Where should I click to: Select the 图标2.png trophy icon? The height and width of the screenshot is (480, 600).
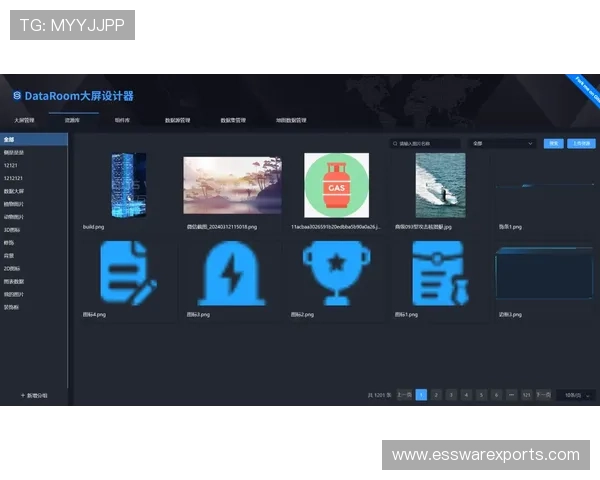[x=337, y=273]
